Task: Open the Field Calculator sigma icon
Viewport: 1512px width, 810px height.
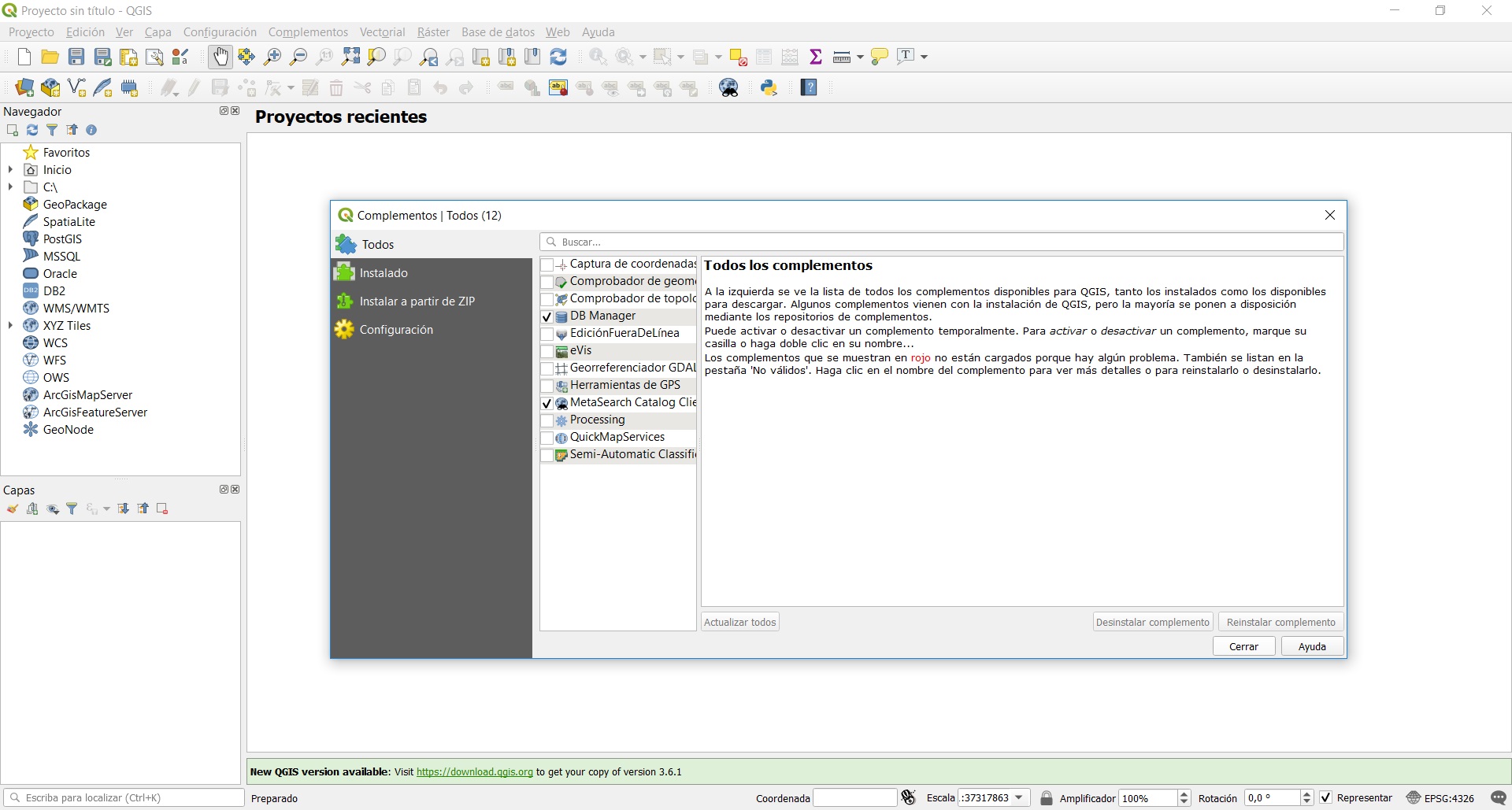Action: tap(816, 57)
